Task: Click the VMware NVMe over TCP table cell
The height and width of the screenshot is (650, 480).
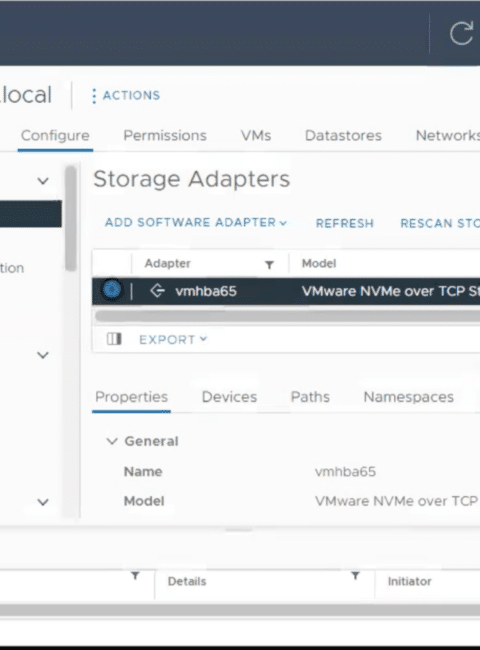Action: pyautogui.click(x=390, y=291)
